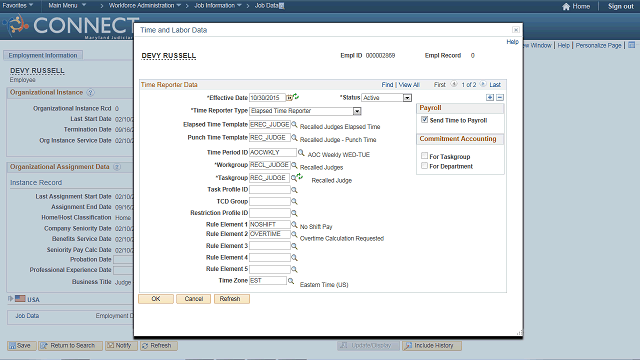The width and height of the screenshot is (640, 360).
Task: Focus the Time Zone field
Action: [x=268, y=280]
